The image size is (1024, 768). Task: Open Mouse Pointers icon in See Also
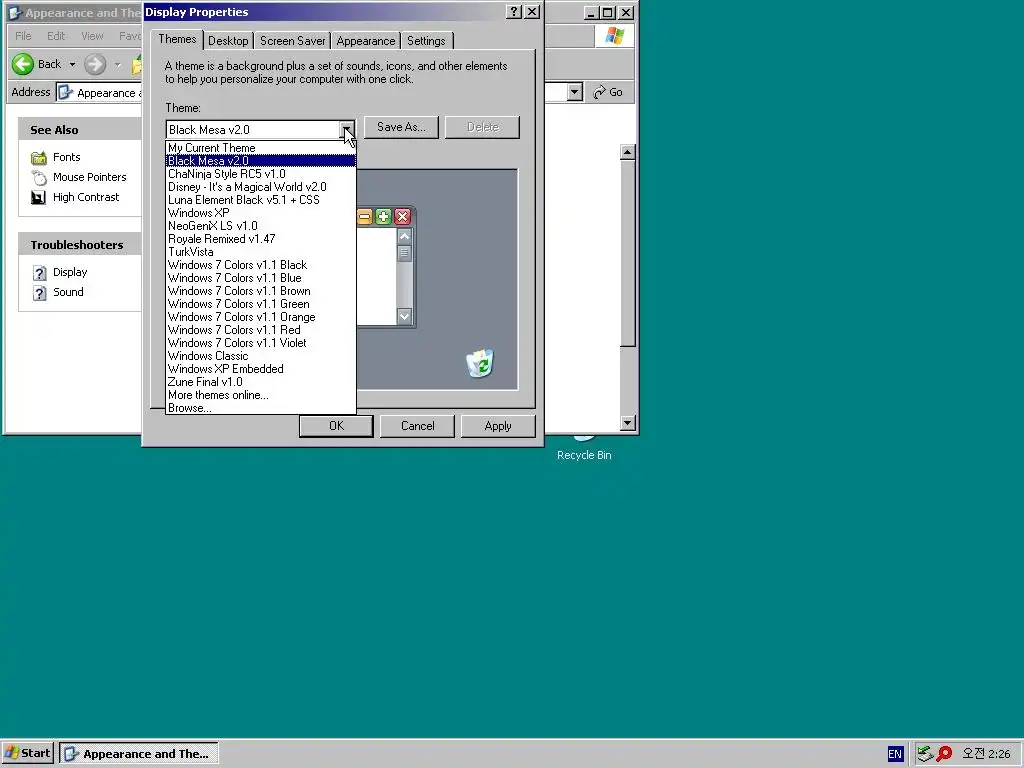pos(39,178)
